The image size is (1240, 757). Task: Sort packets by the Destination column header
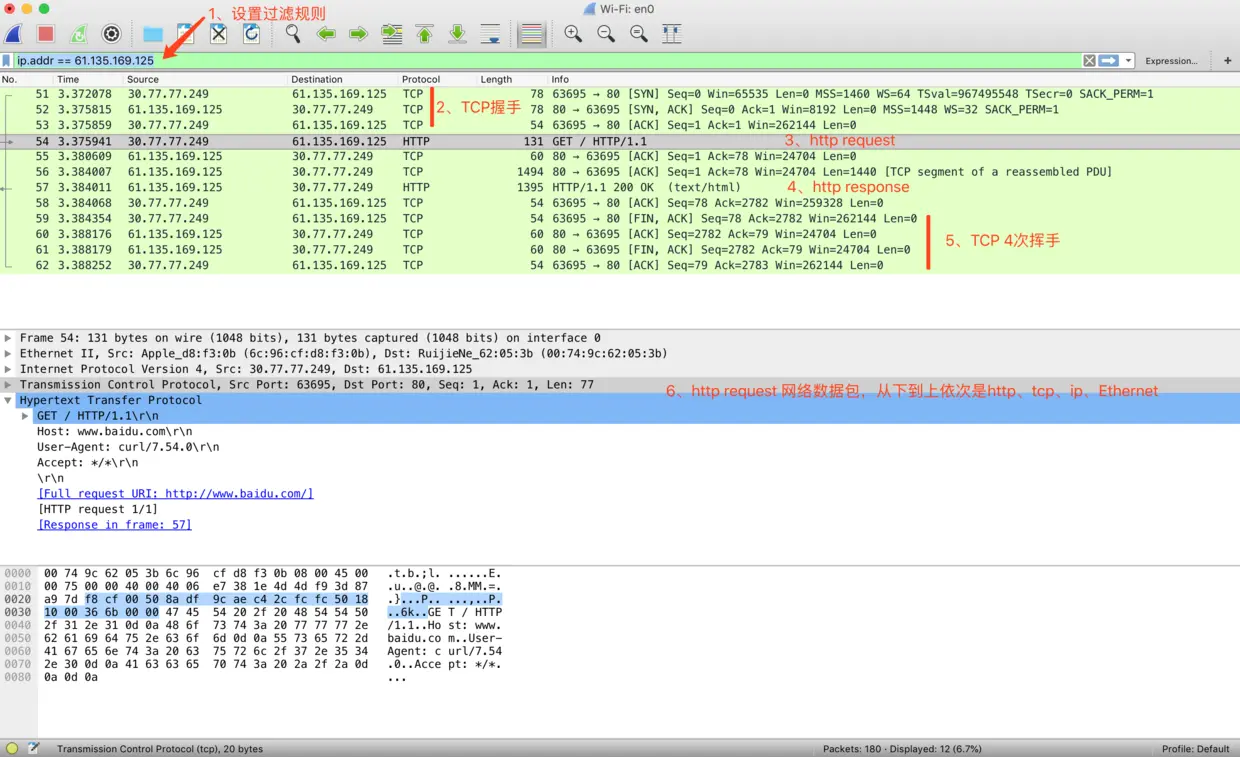[x=344, y=79]
